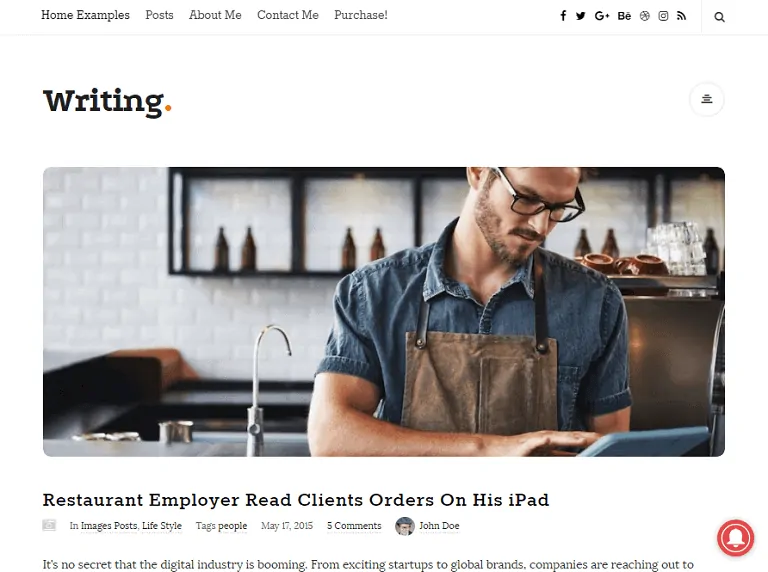Expand the Home Examples menu
The width and height of the screenshot is (768, 572).
click(x=85, y=15)
